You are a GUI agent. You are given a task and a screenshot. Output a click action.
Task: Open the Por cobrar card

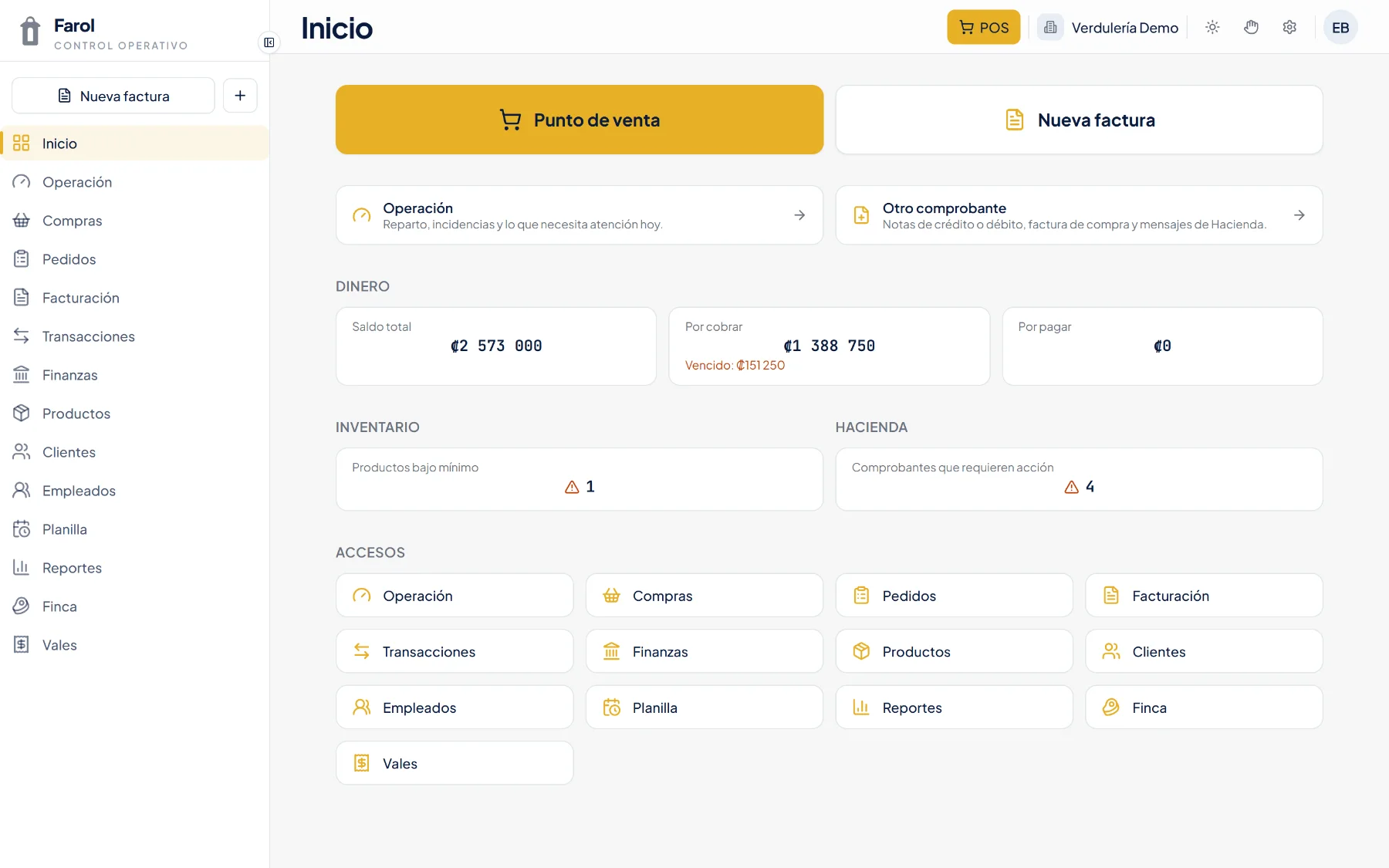830,346
